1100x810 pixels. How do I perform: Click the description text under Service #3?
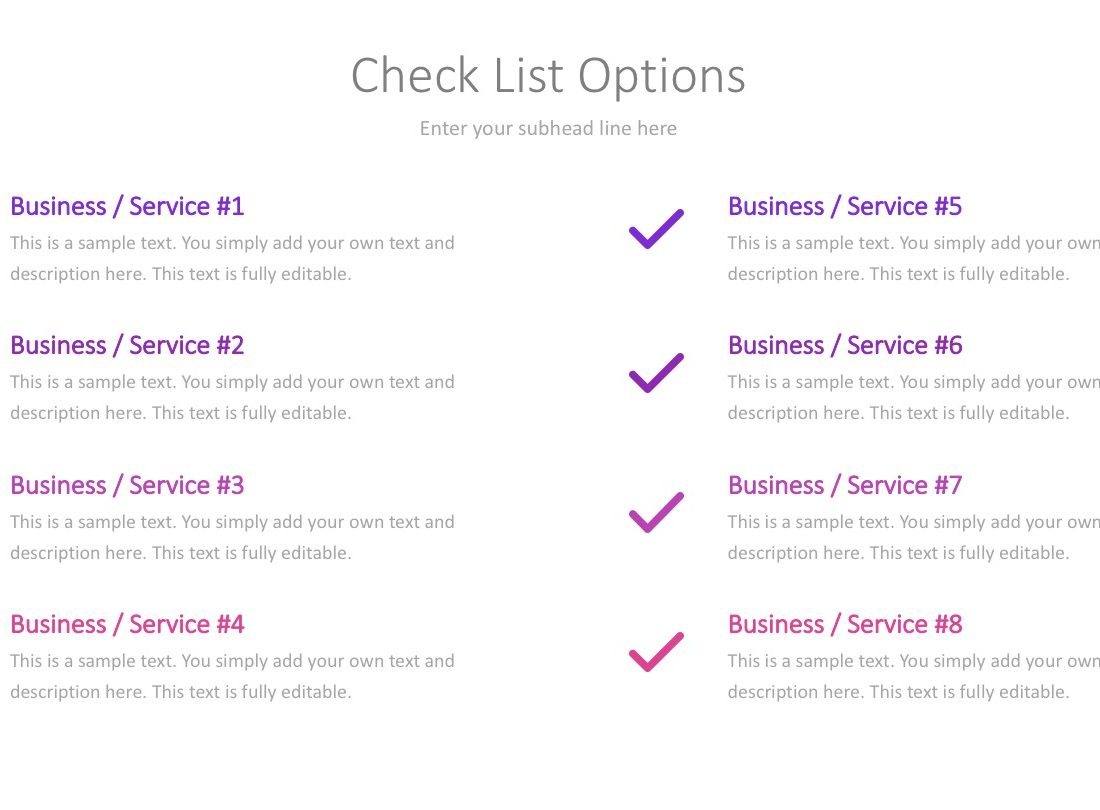click(x=232, y=537)
